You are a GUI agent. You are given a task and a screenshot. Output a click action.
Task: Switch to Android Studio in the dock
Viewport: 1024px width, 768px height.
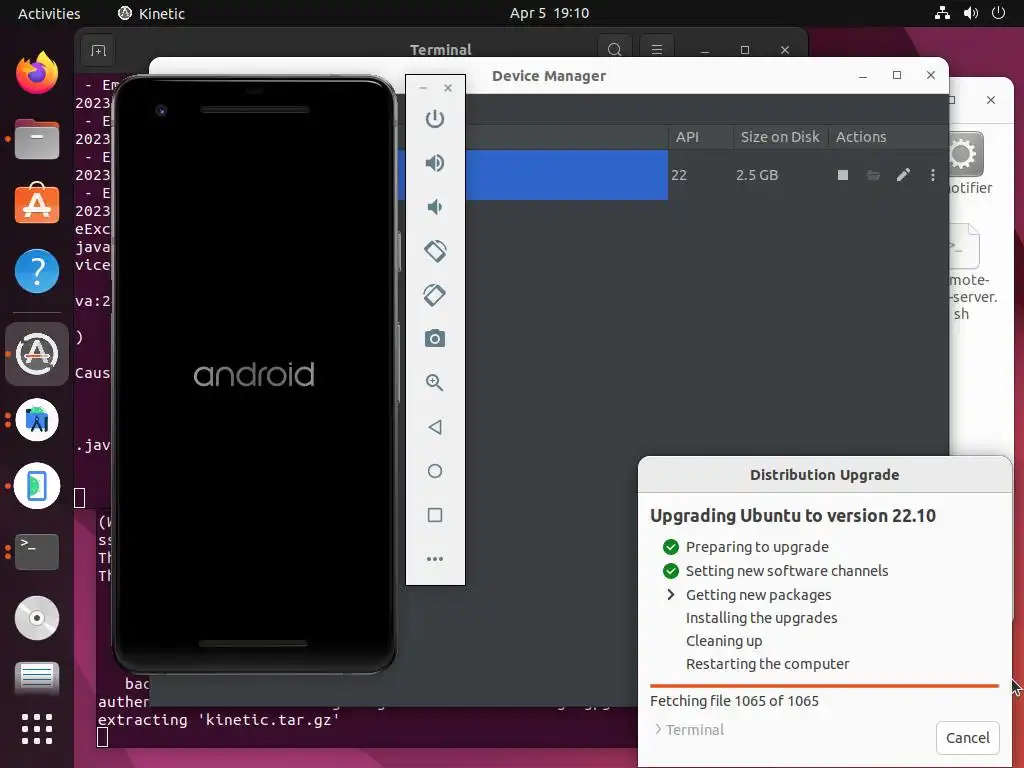coord(37,420)
